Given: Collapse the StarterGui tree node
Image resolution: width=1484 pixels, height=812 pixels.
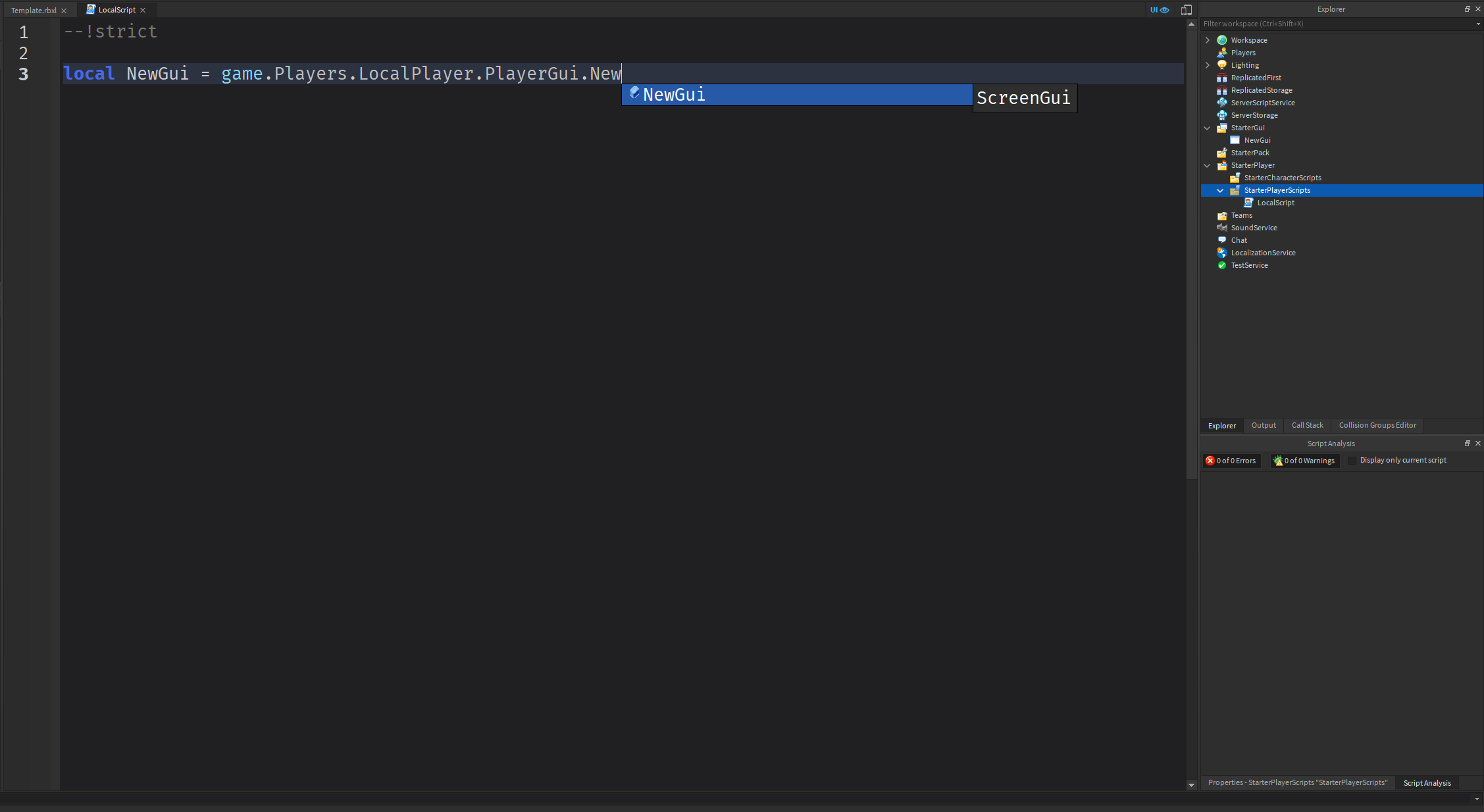Looking at the screenshot, I should [1207, 128].
